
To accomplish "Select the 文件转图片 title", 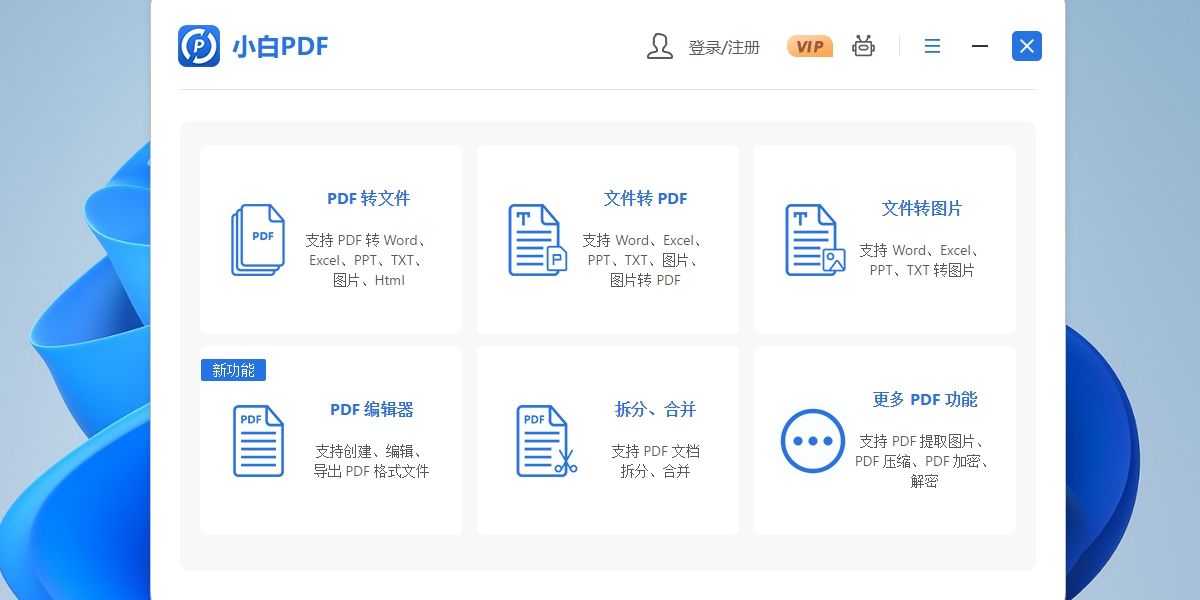I will pos(922,208).
